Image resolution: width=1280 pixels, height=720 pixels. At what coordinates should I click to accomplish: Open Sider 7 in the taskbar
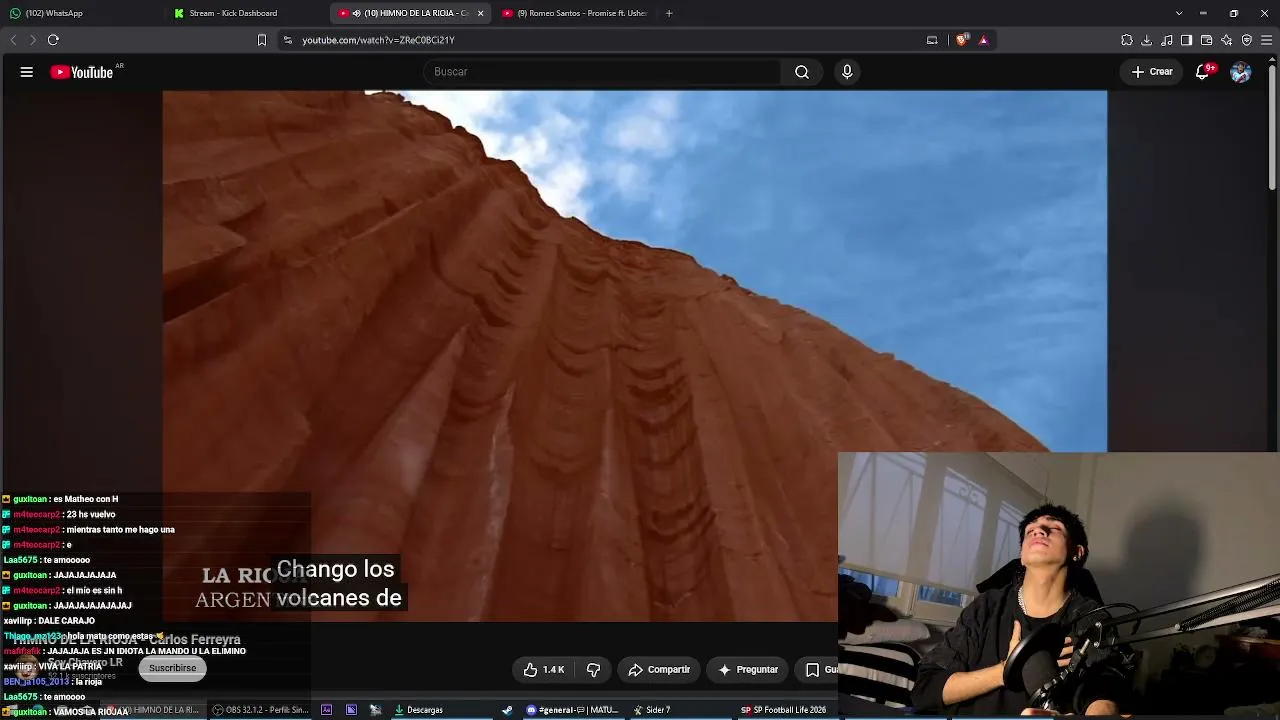(x=652, y=710)
